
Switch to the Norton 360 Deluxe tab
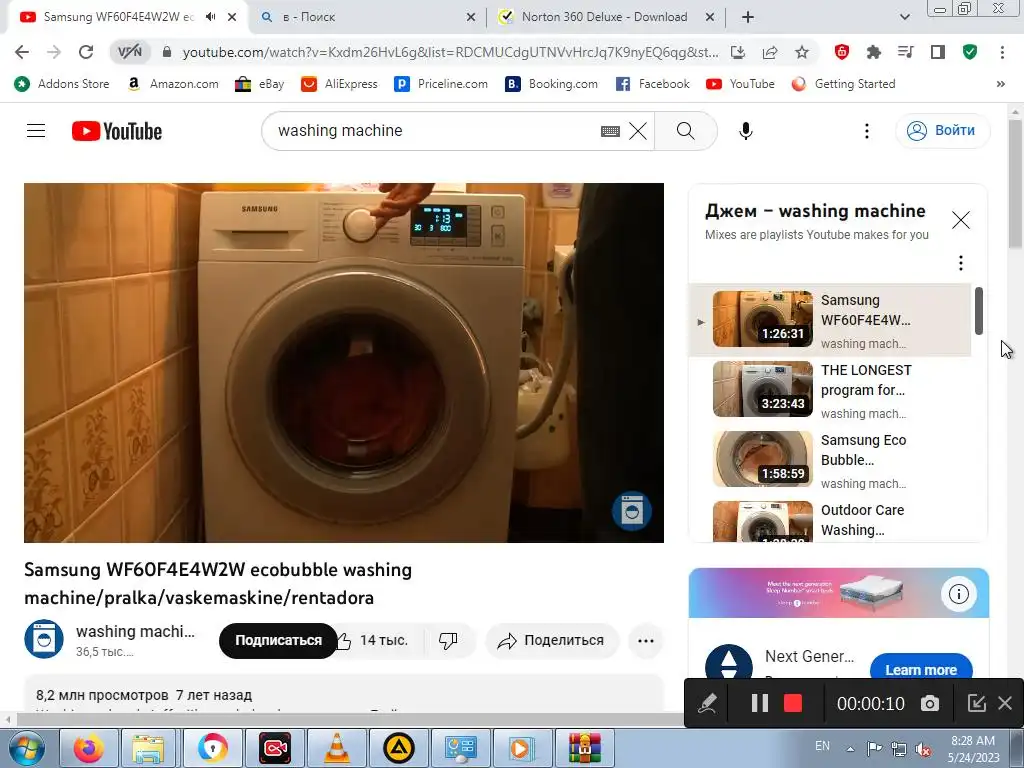point(605,17)
